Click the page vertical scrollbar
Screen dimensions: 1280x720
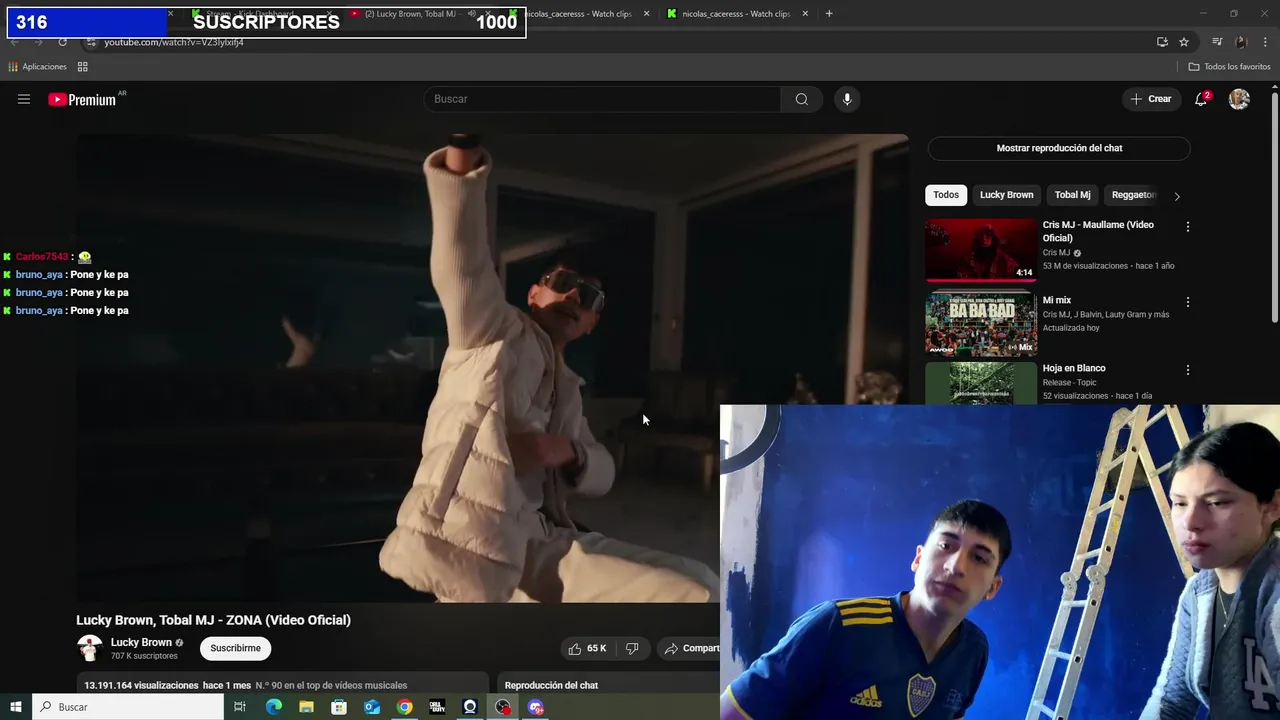click(1274, 208)
